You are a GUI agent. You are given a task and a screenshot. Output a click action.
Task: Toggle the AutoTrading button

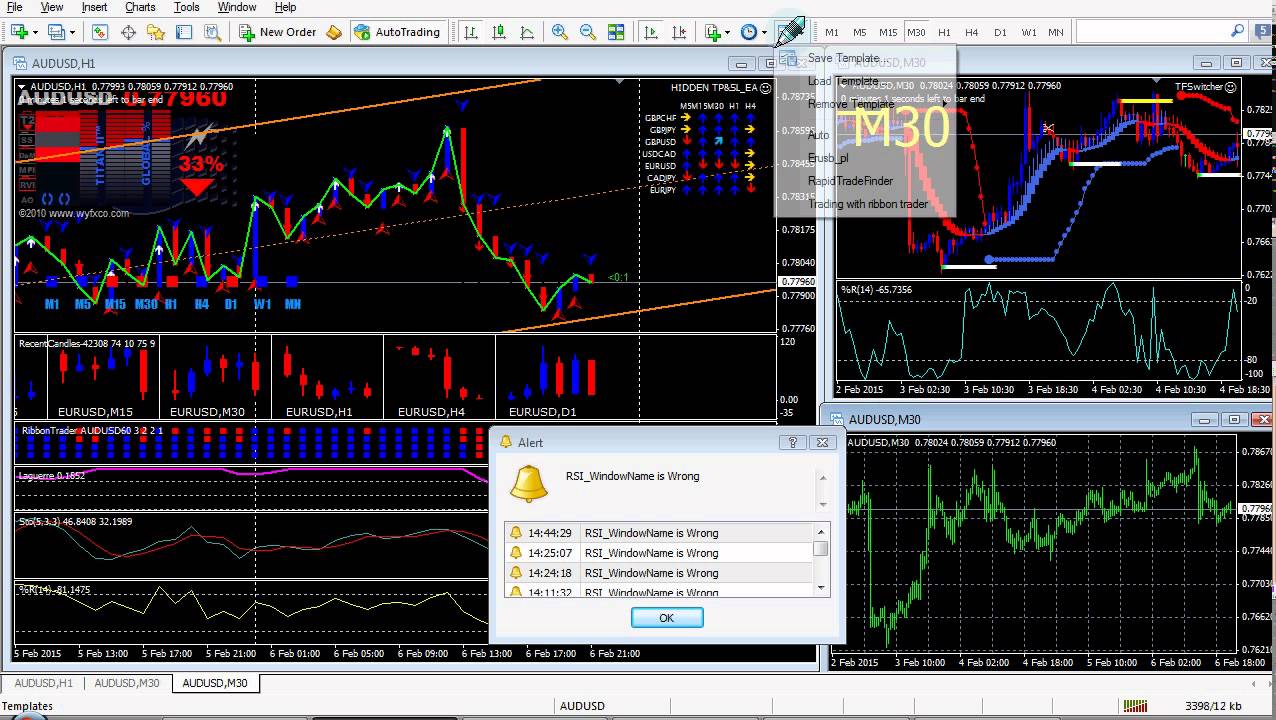pos(398,32)
